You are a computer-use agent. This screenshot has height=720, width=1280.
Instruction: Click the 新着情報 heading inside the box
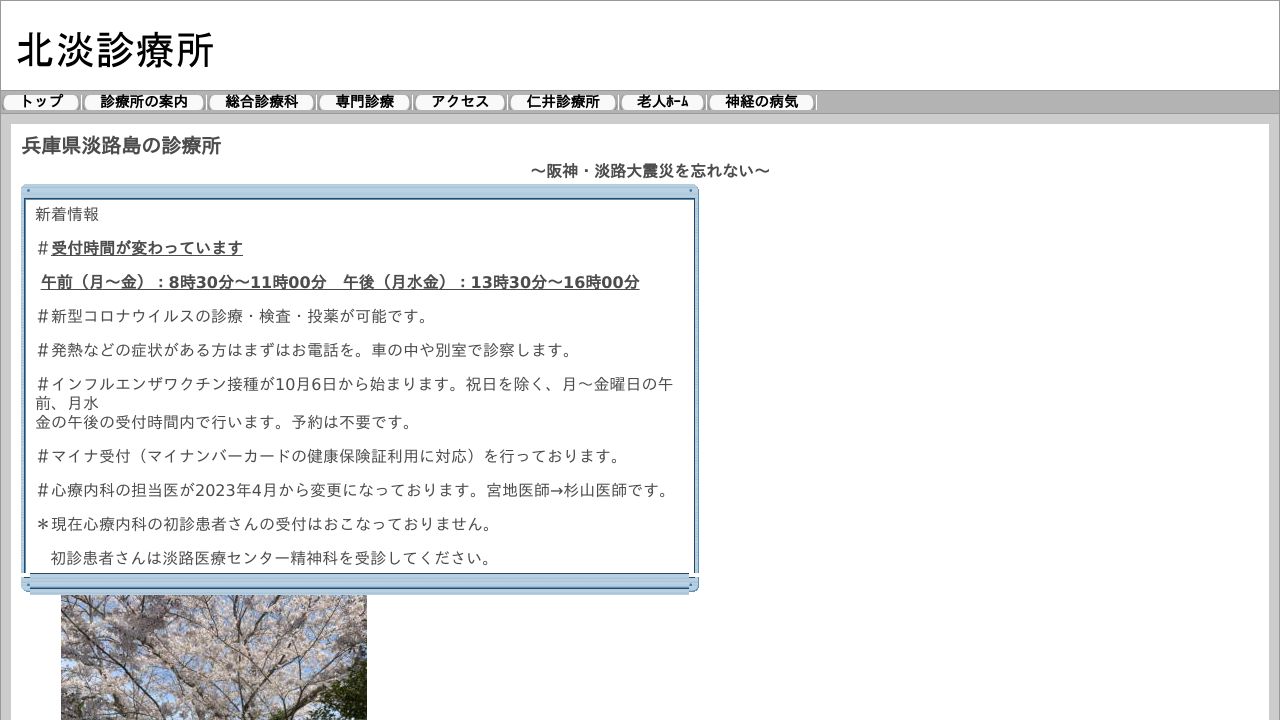(x=66, y=214)
